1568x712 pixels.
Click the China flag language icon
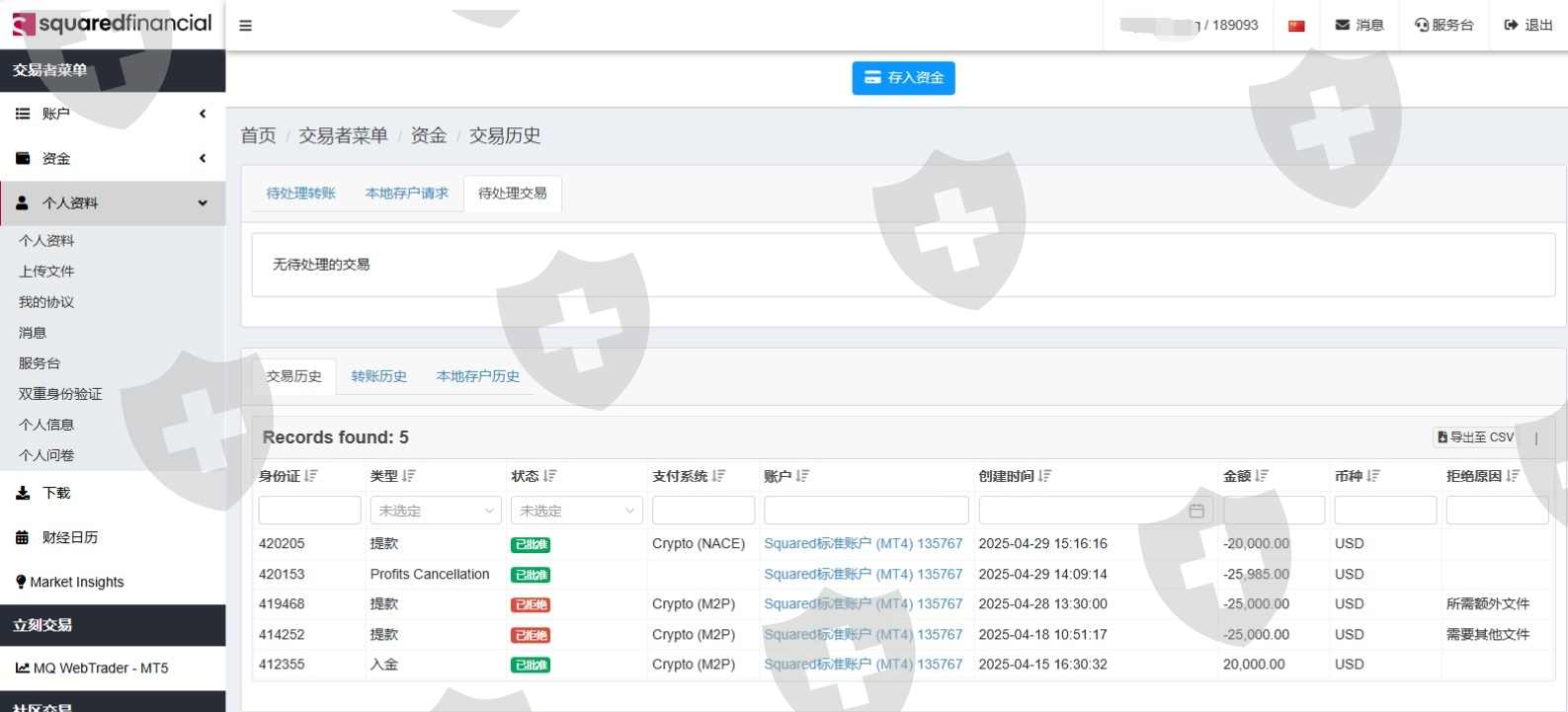pos(1296,26)
